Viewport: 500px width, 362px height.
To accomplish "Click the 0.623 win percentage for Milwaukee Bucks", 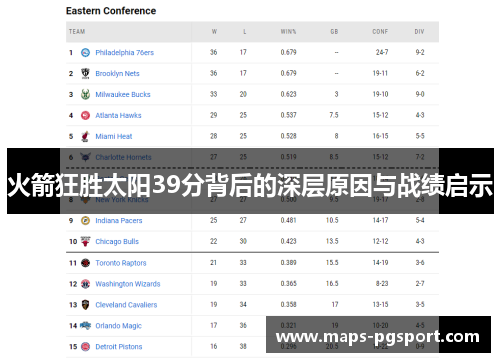I will [288, 94].
